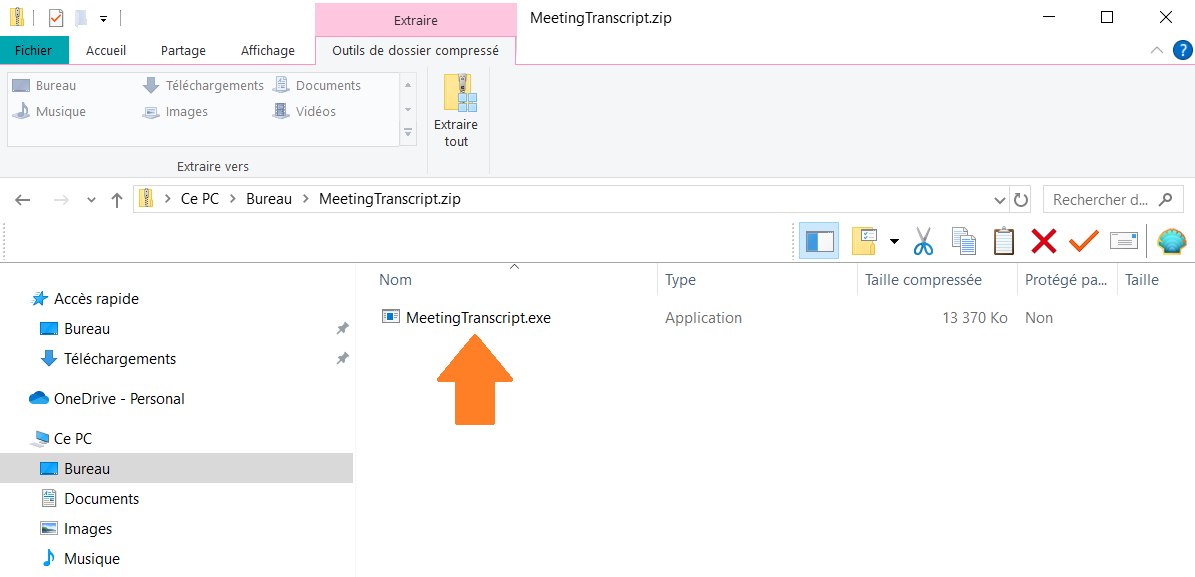The height and width of the screenshot is (577, 1195).
Task: Click the Paste clipboard icon
Action: coord(1004,242)
